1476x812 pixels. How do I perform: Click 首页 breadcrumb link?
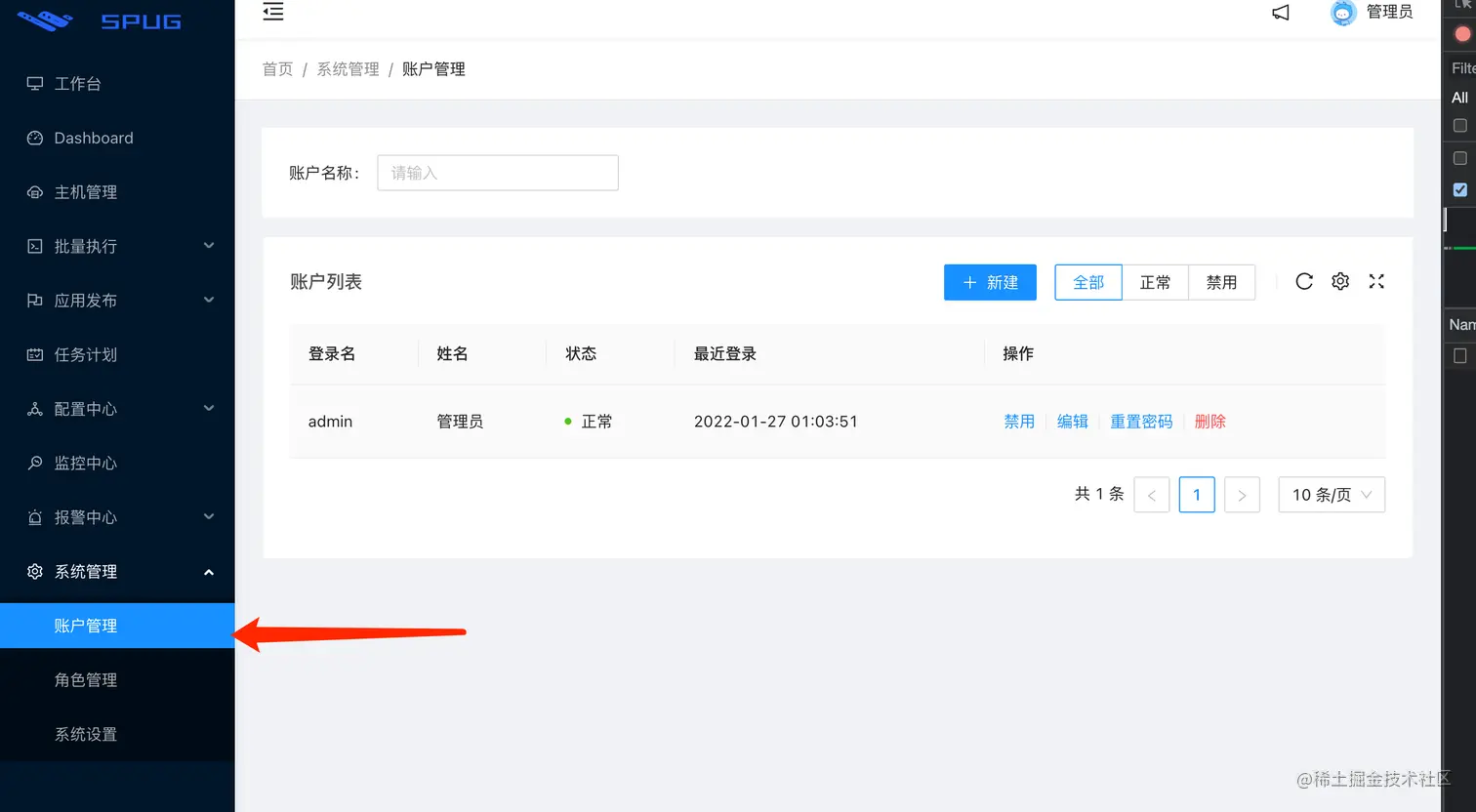tap(277, 69)
